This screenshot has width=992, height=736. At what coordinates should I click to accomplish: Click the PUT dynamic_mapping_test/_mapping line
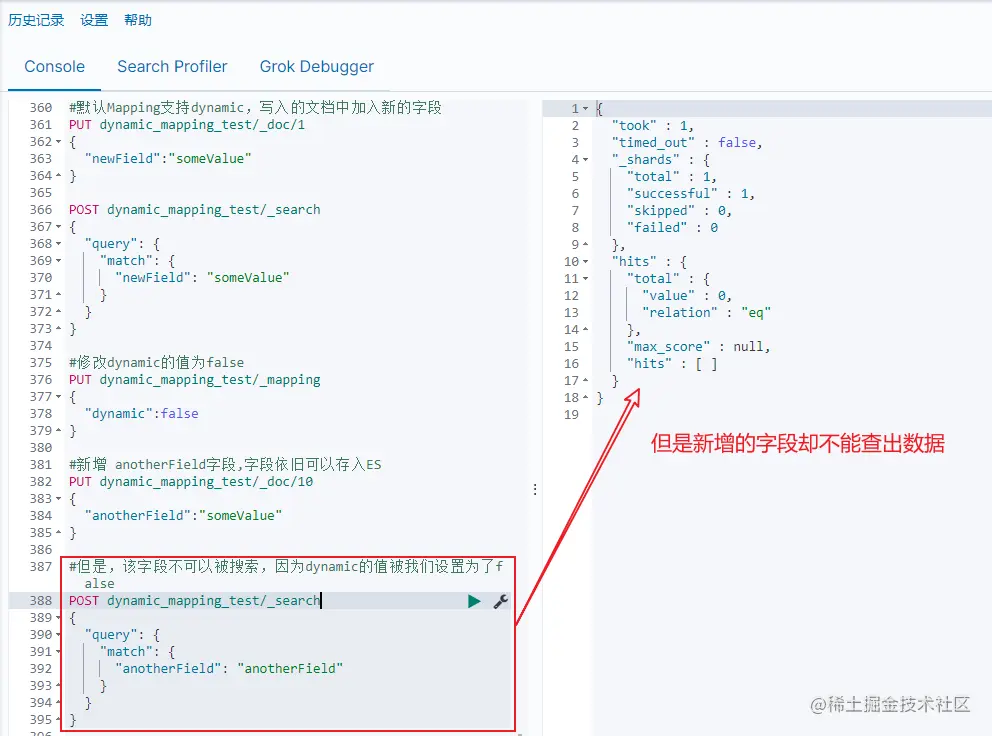[194, 380]
